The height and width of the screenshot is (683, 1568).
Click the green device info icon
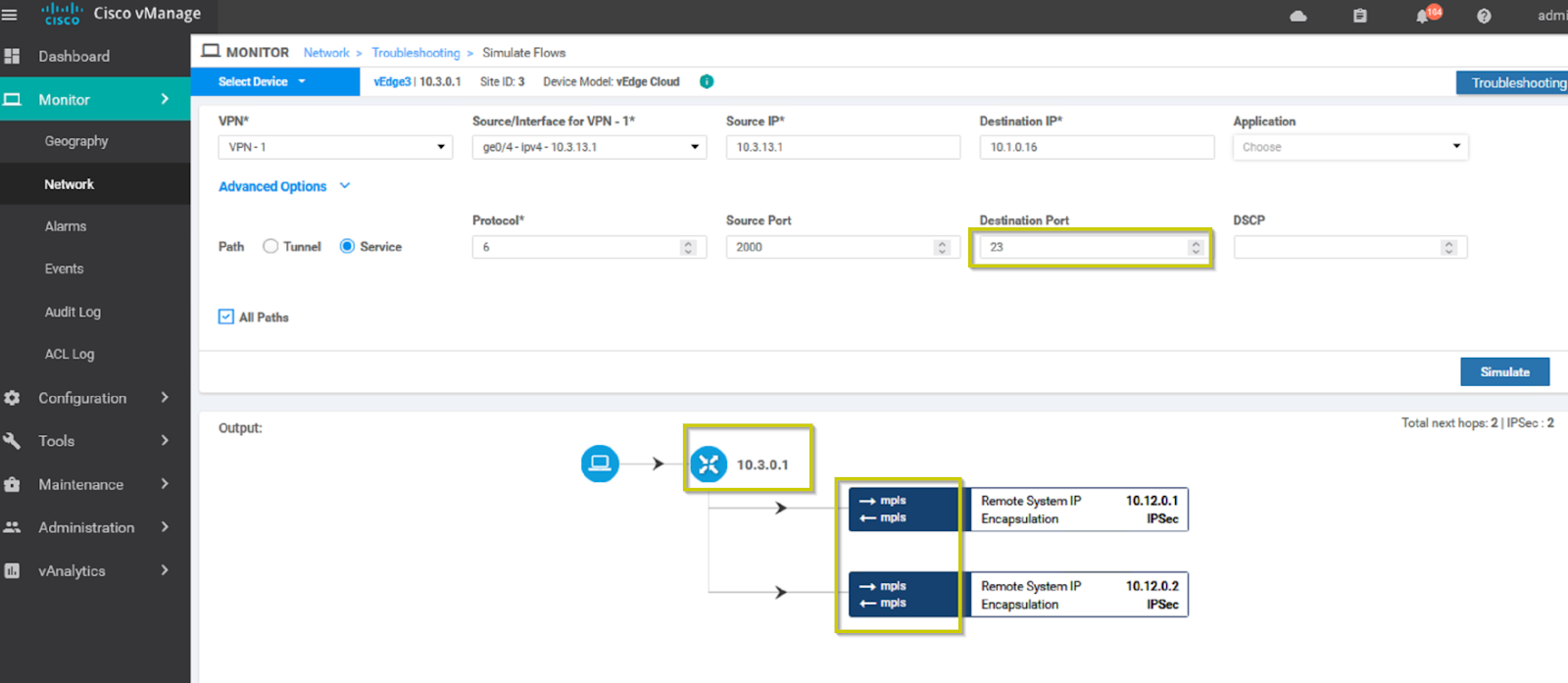pos(707,81)
